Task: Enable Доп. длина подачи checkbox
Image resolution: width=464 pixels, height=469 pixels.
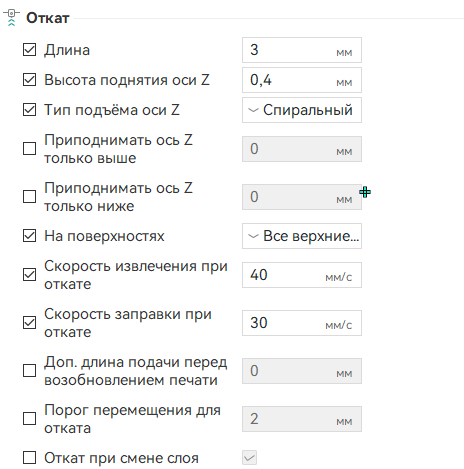Action: coord(29,371)
